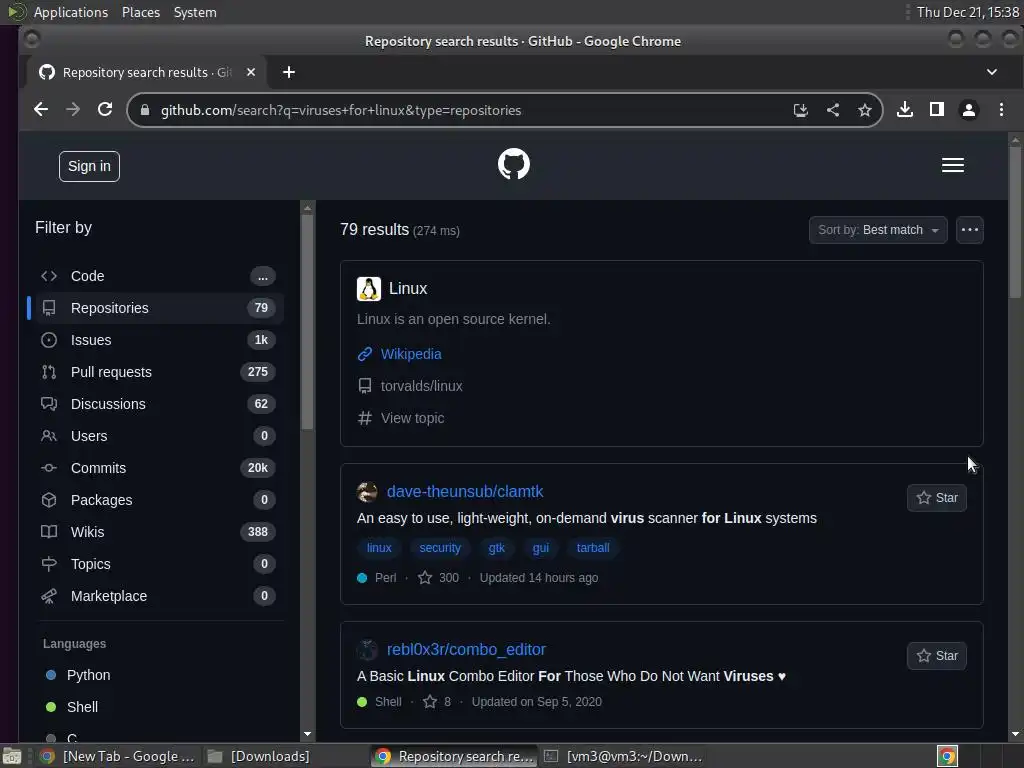1024x768 pixels.
Task: Click the share page icon in address bar
Action: (833, 110)
